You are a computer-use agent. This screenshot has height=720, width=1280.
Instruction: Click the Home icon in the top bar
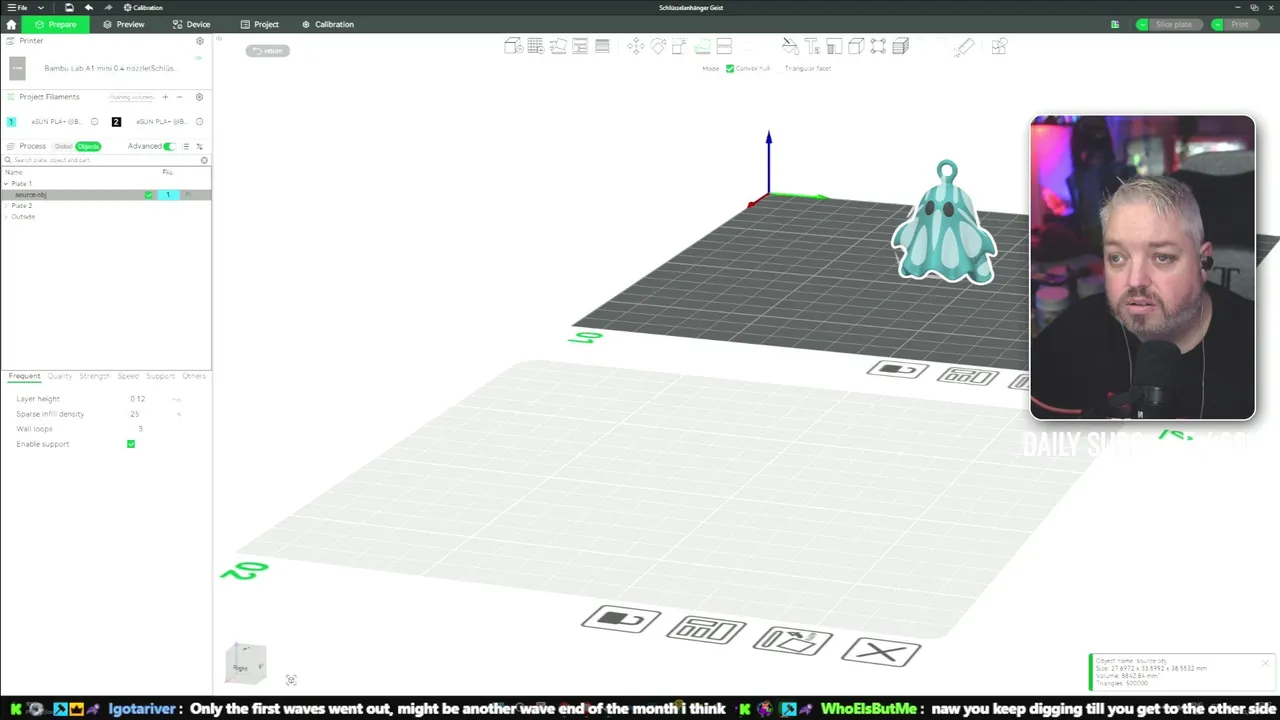pyautogui.click(x=11, y=24)
